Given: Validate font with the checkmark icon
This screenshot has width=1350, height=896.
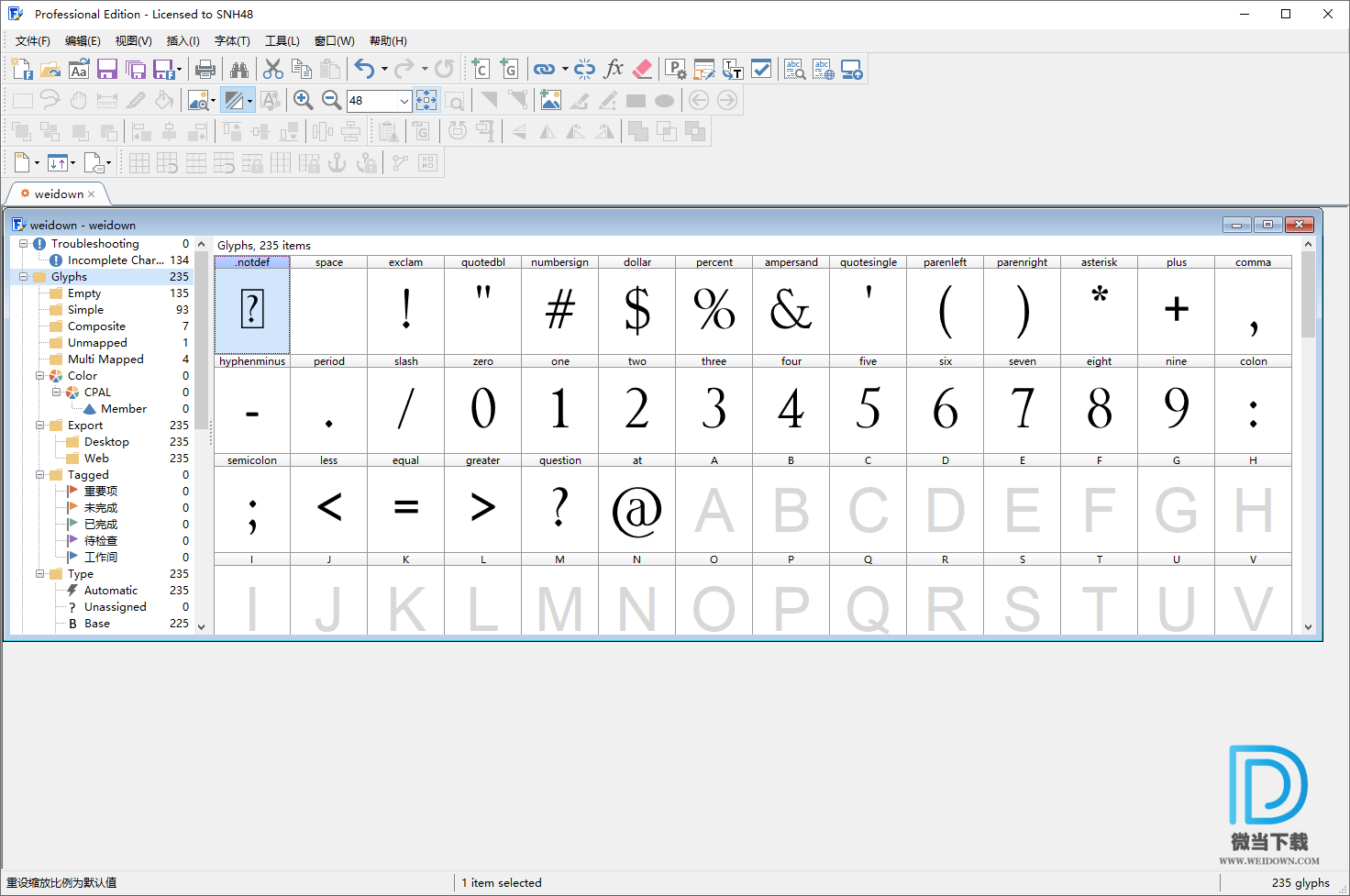Looking at the screenshot, I should click(x=761, y=69).
